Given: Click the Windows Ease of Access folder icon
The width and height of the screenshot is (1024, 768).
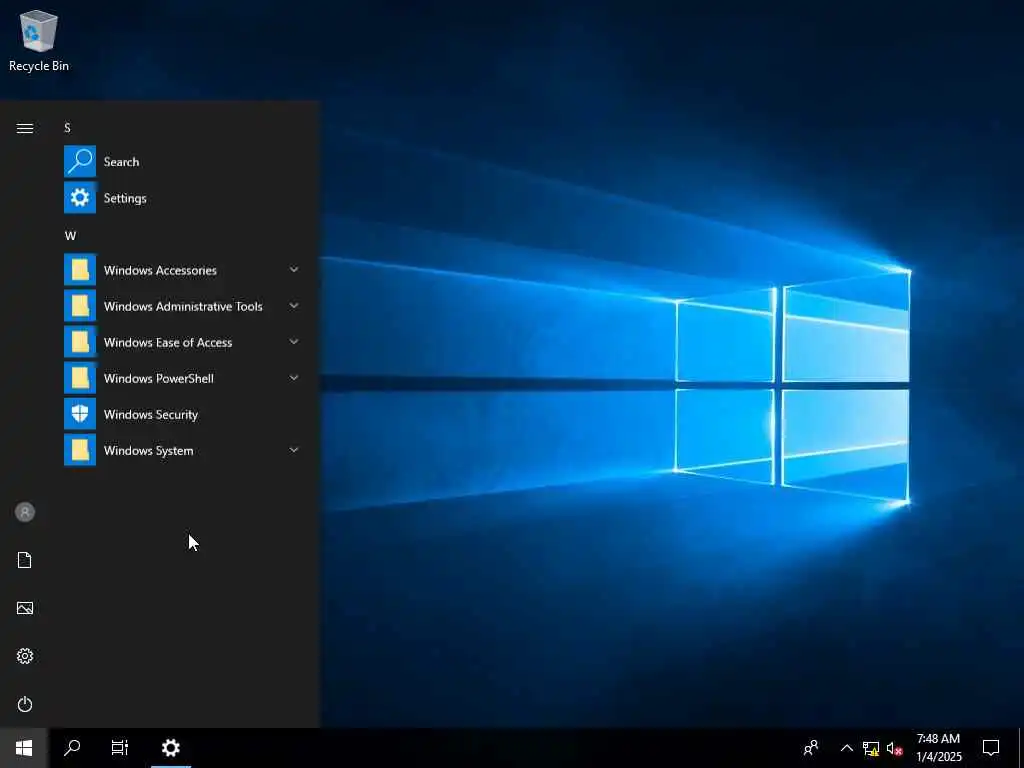Looking at the screenshot, I should click(x=80, y=342).
